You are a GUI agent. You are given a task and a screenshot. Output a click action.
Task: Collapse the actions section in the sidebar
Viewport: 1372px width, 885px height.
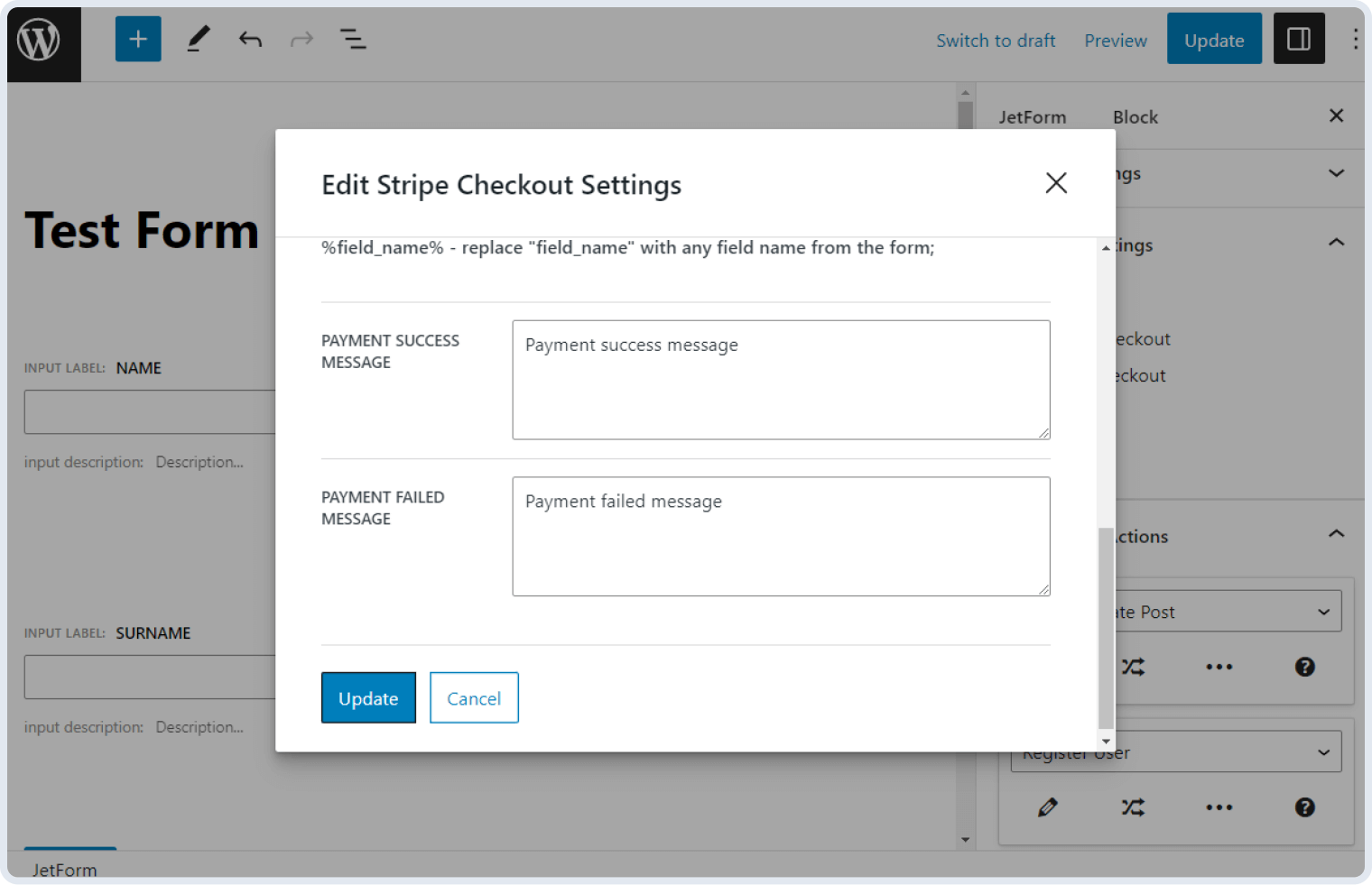(1335, 533)
